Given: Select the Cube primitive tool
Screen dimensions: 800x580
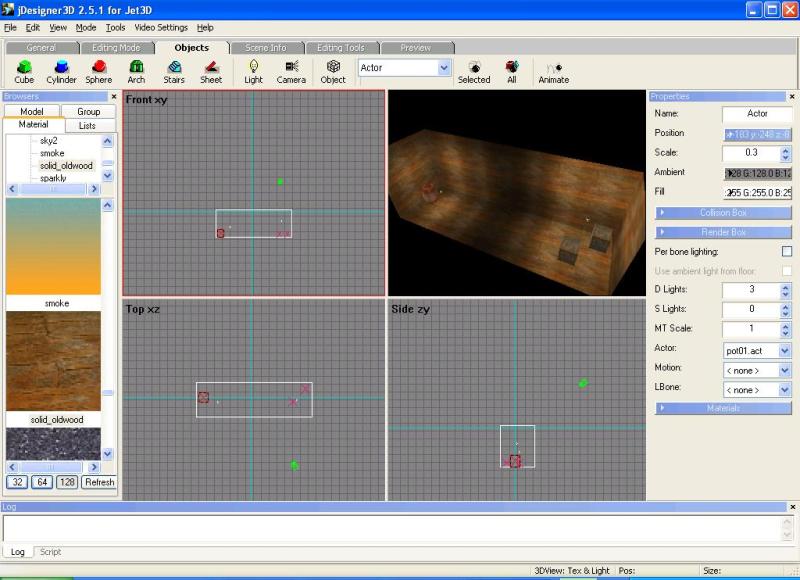Looking at the screenshot, I should [x=24, y=71].
